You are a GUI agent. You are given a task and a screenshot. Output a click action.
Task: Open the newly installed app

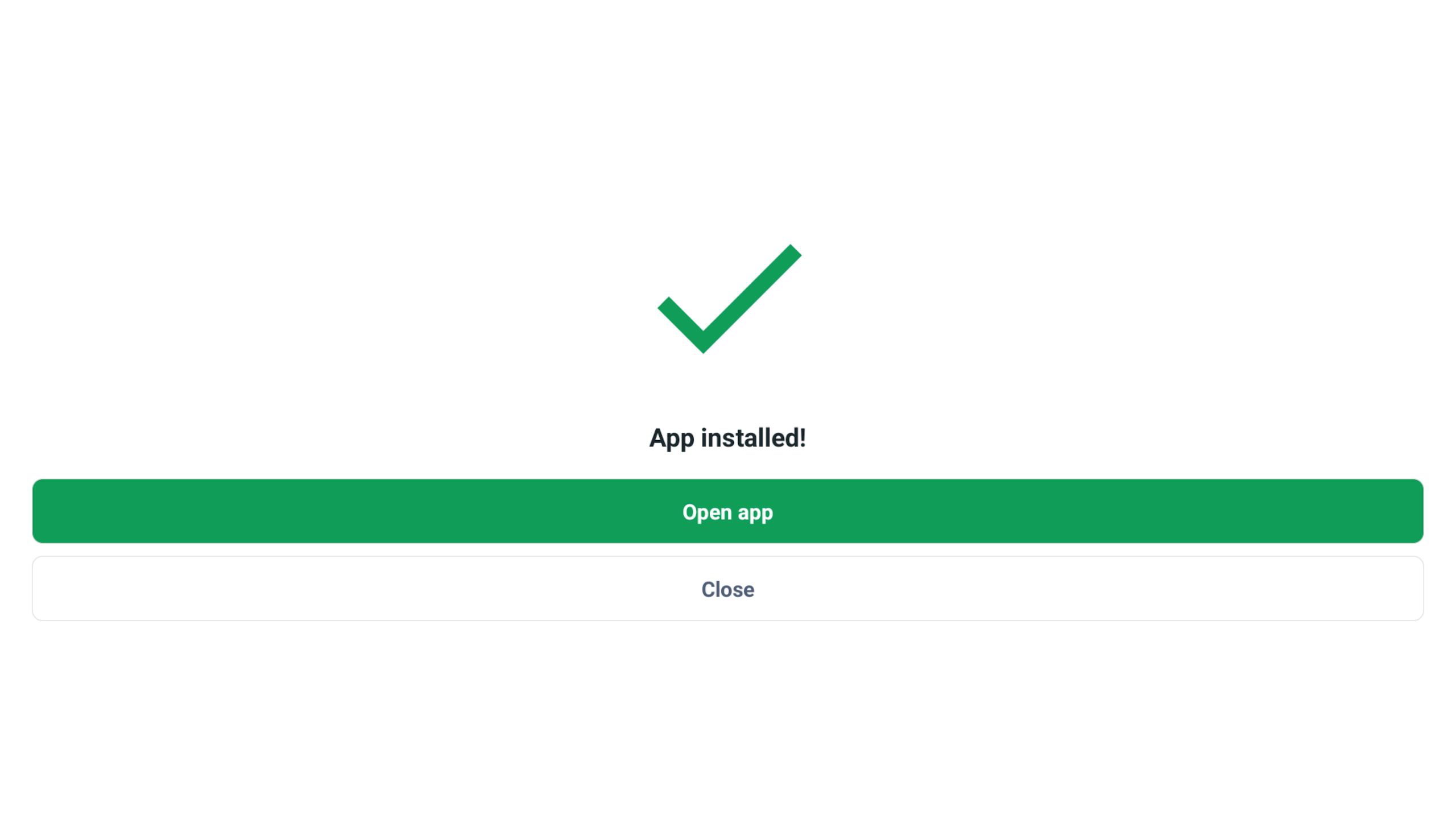pyautogui.click(x=727, y=511)
